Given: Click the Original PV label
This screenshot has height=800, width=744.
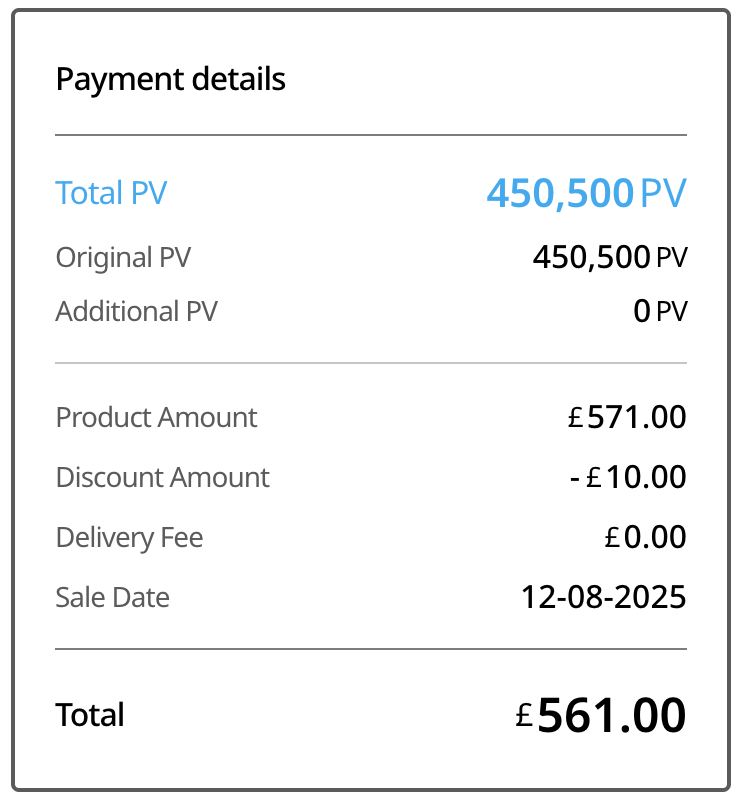Looking at the screenshot, I should [x=123, y=257].
